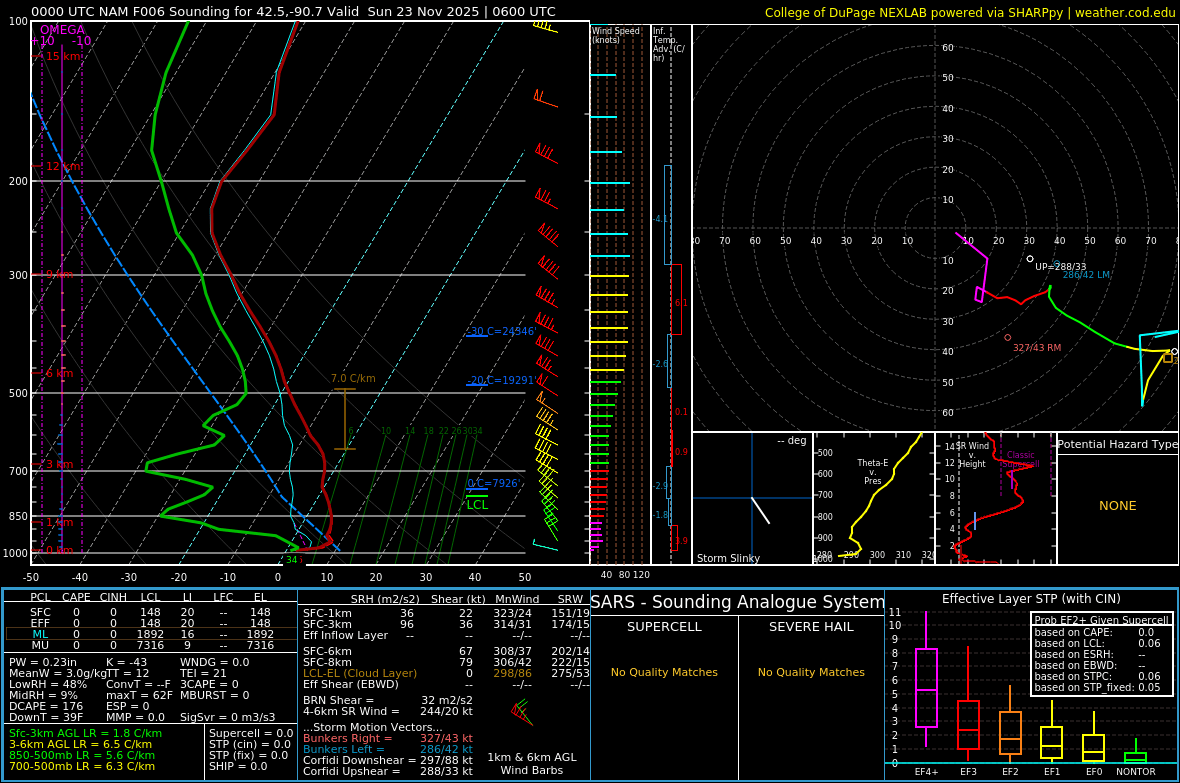Select the LCL-EL (Cloud Layer) row
This screenshot has width=1180, height=783.
pos(446,673)
